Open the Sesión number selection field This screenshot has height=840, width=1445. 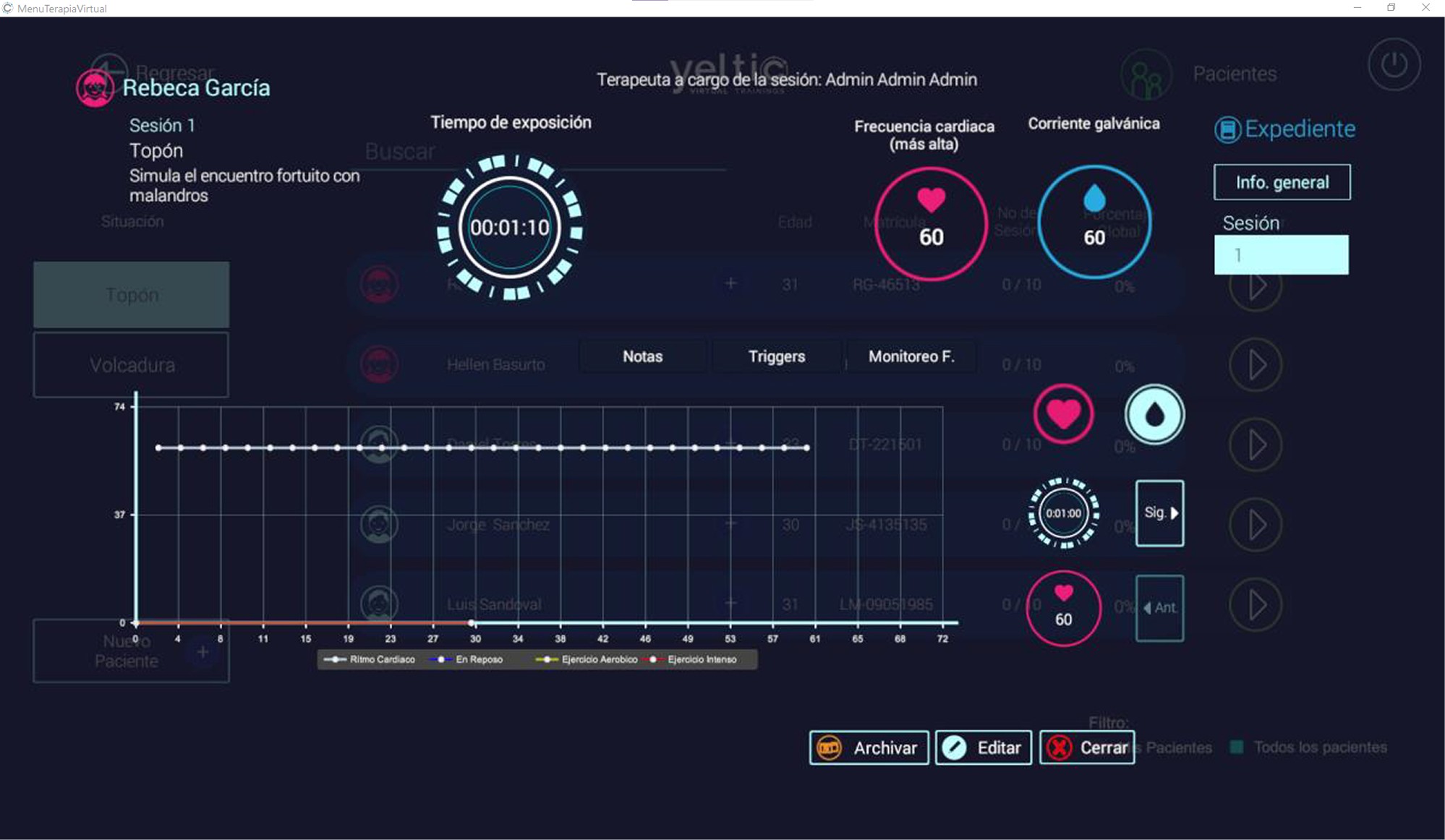[x=1280, y=255]
